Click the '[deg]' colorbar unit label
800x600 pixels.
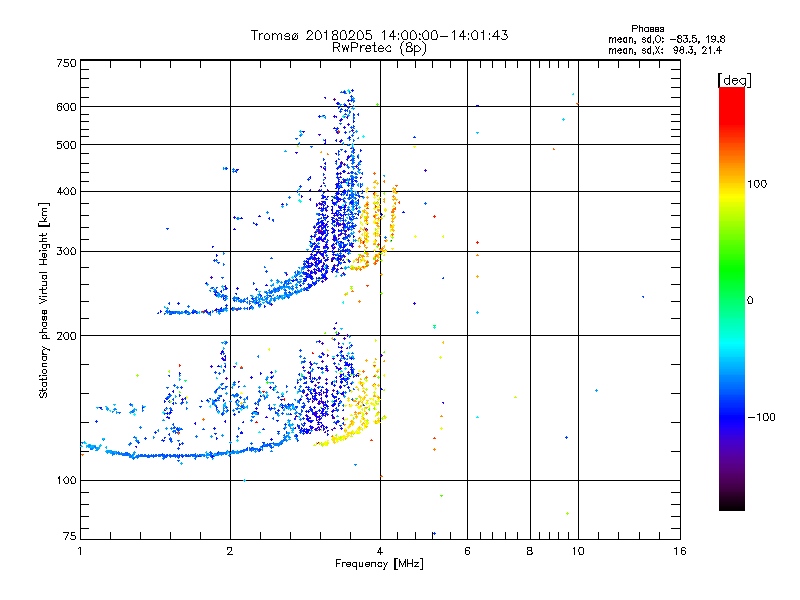point(734,80)
